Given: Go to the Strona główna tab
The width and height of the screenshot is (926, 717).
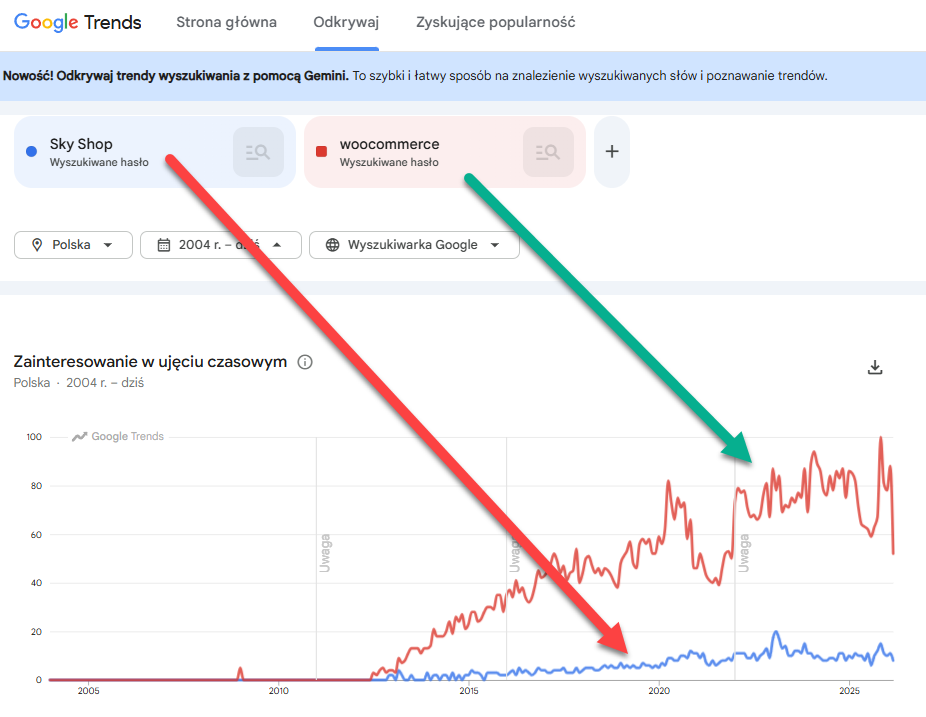Looking at the screenshot, I should click(226, 22).
